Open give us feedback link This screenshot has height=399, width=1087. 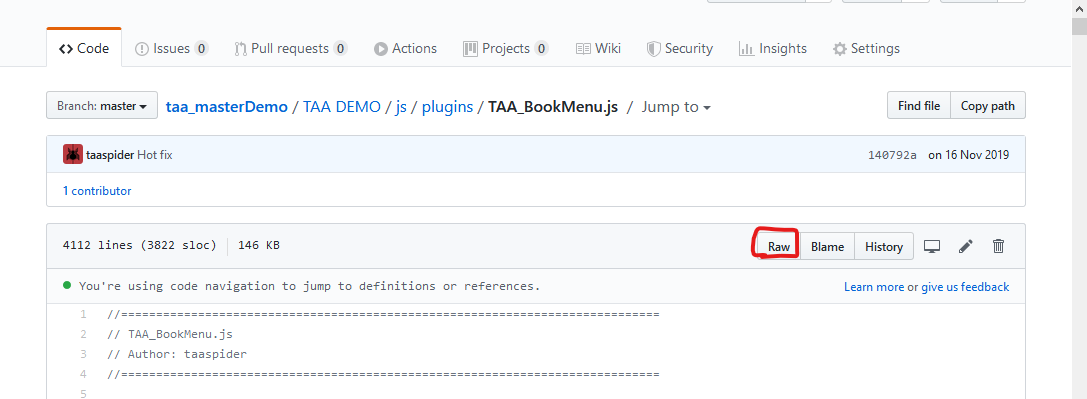[x=965, y=287]
